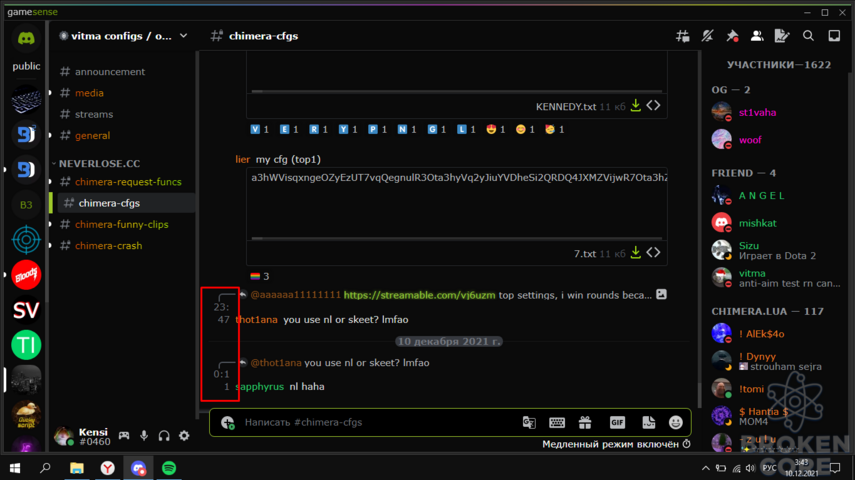Open Nitro gift icon
The height and width of the screenshot is (480, 855).
pyautogui.click(x=585, y=422)
